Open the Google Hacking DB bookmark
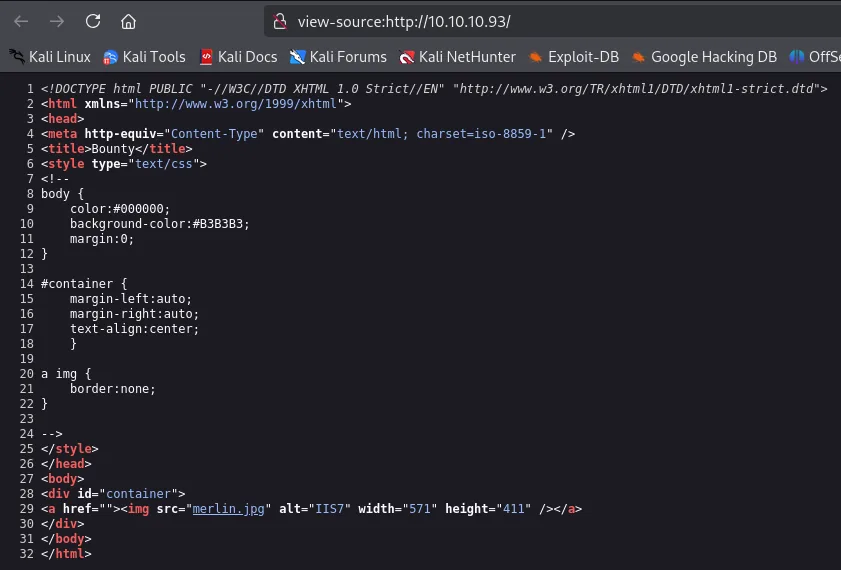 [x=704, y=57]
